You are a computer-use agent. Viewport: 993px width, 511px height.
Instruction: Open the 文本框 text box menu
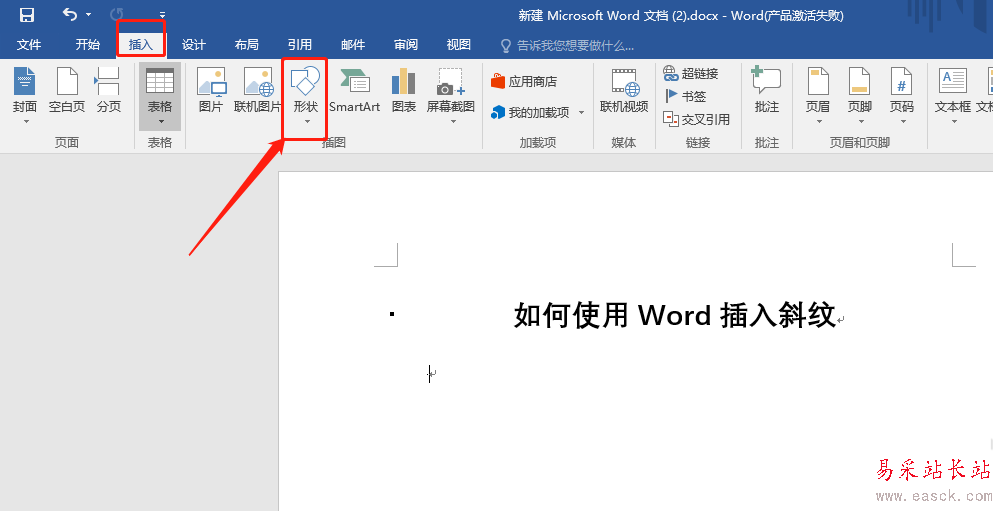tap(952, 95)
